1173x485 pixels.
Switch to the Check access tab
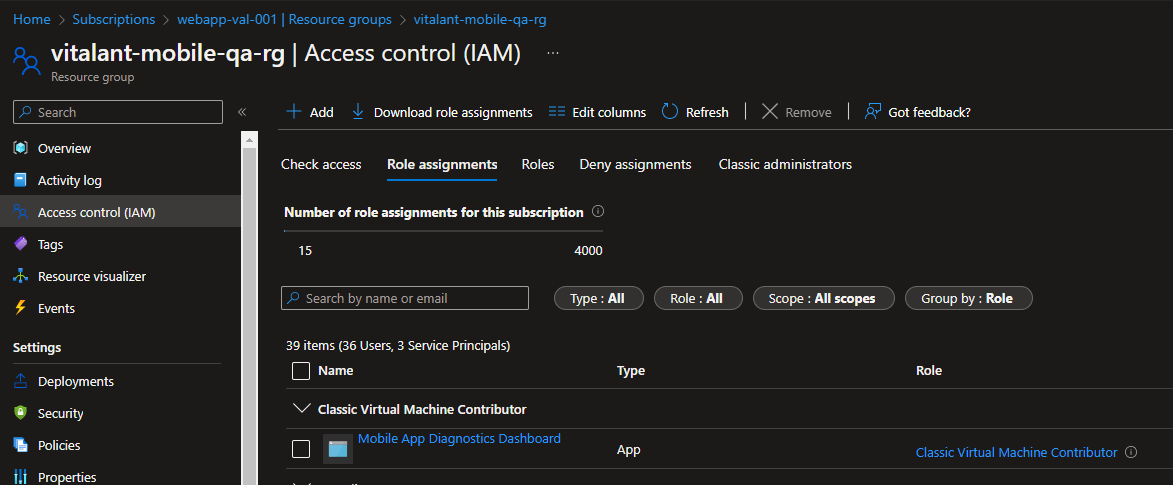point(321,164)
